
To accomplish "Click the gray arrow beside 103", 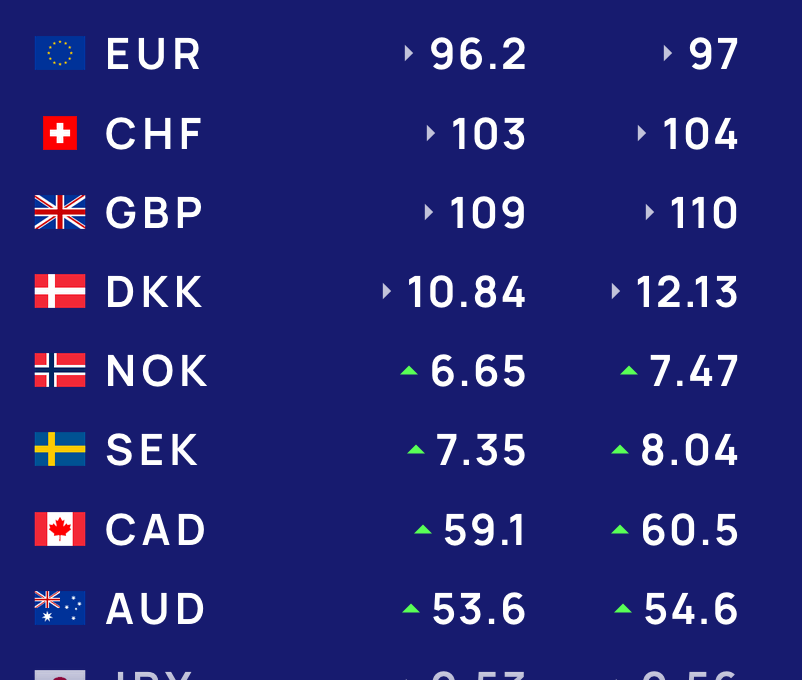I will [431, 133].
